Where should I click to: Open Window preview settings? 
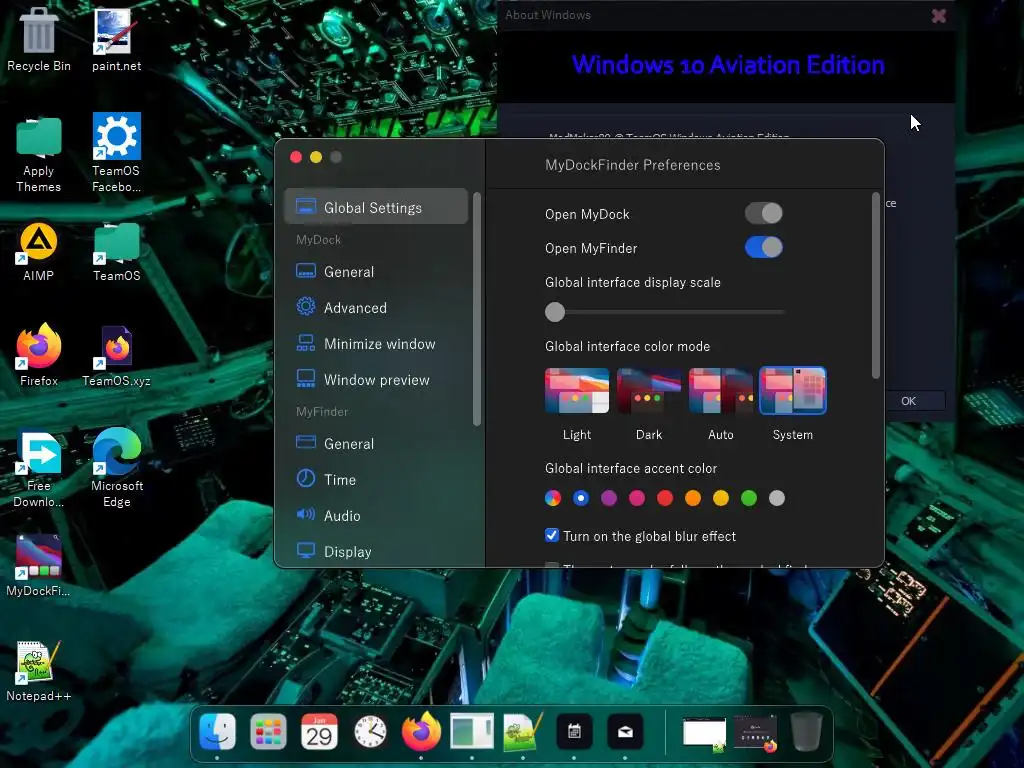[376, 379]
